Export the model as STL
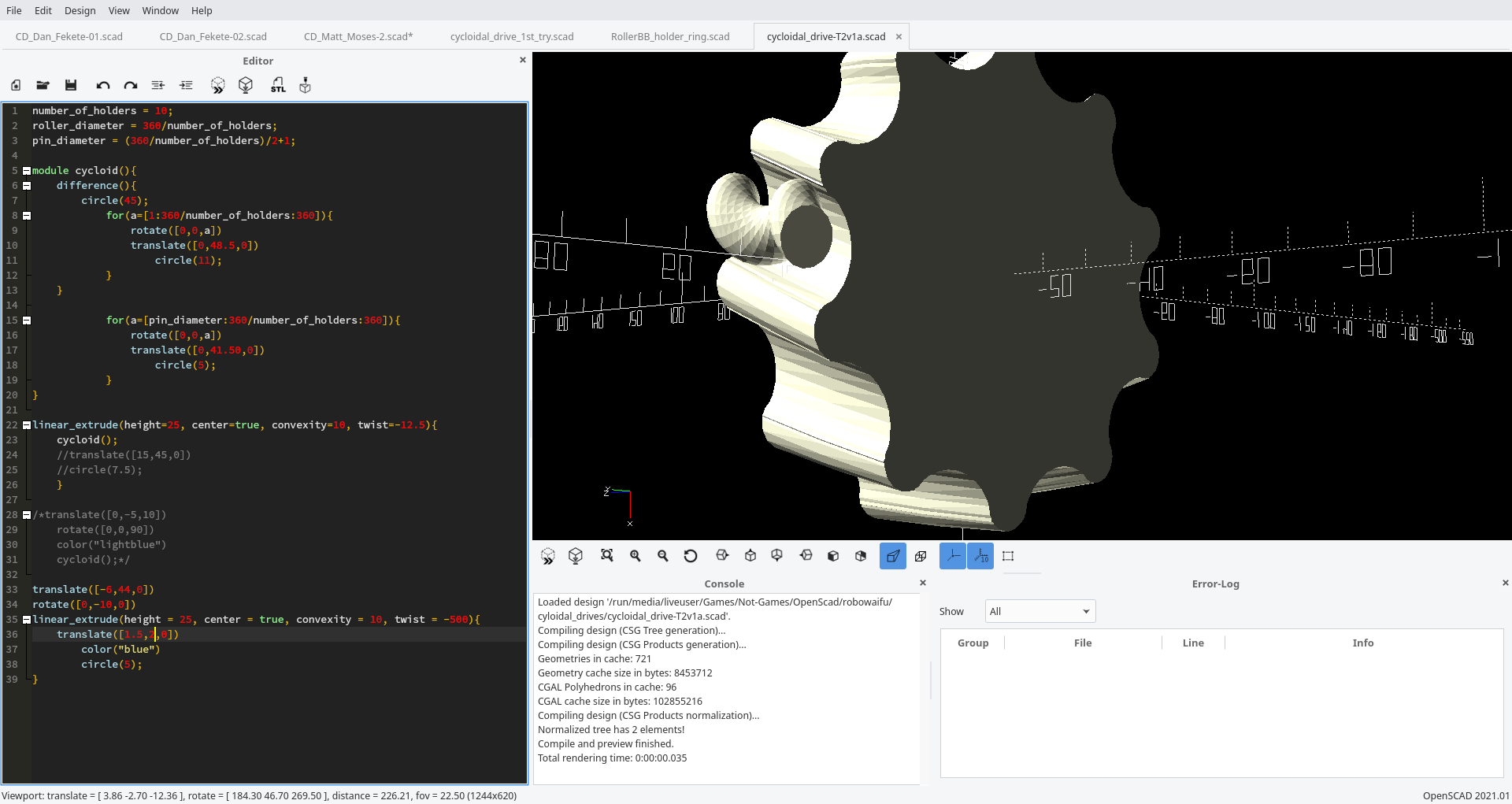 pos(278,85)
